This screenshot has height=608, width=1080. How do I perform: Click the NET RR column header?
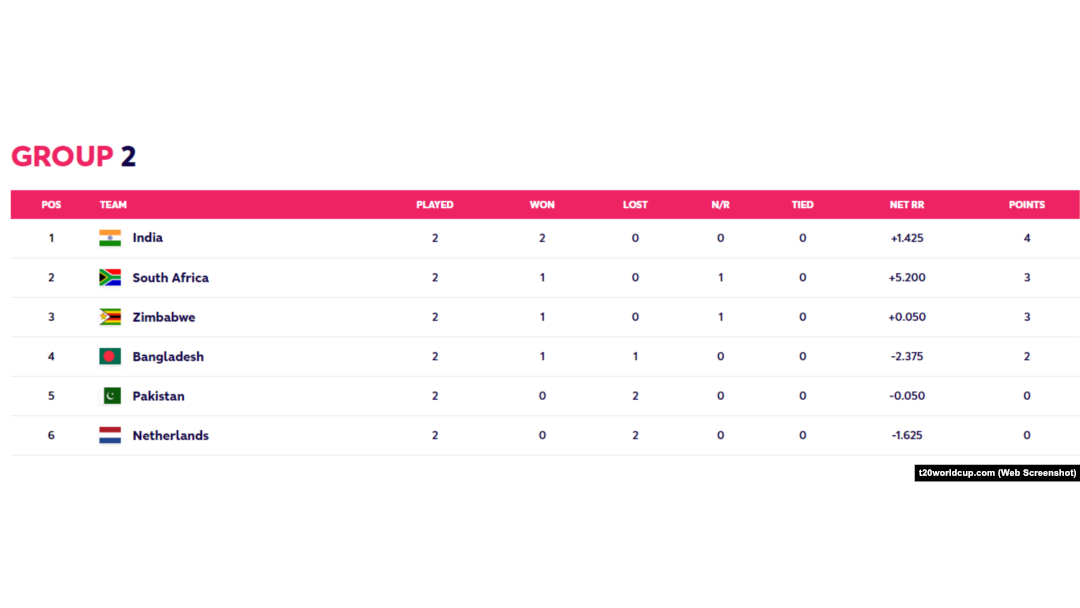tap(906, 205)
